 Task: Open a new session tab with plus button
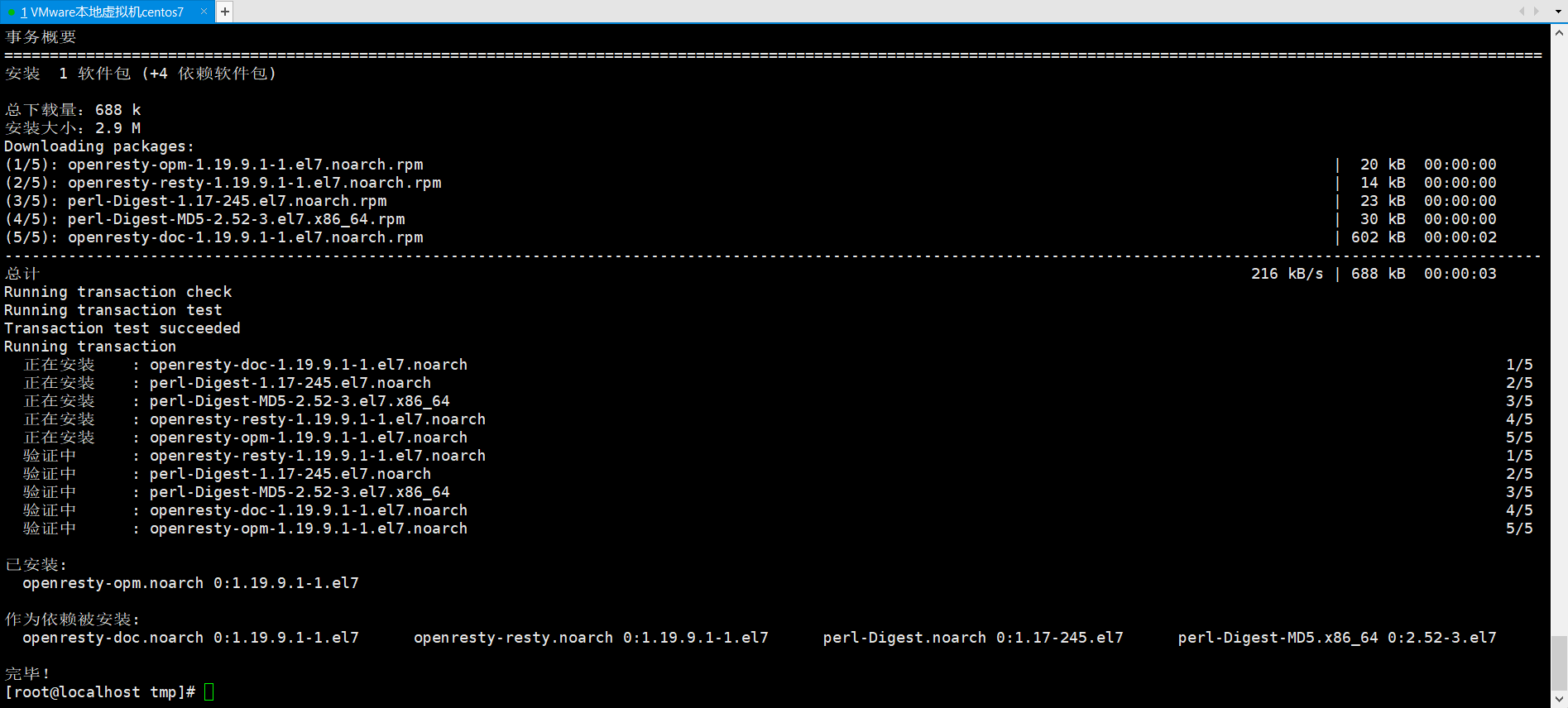(225, 12)
